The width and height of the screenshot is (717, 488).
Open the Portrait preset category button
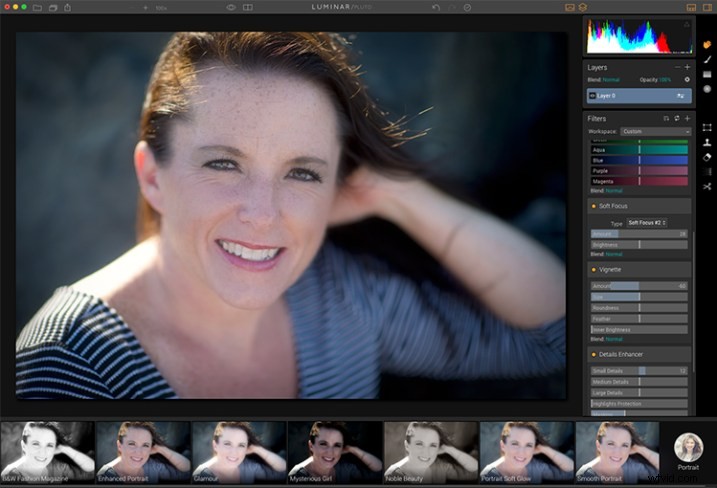pos(688,451)
